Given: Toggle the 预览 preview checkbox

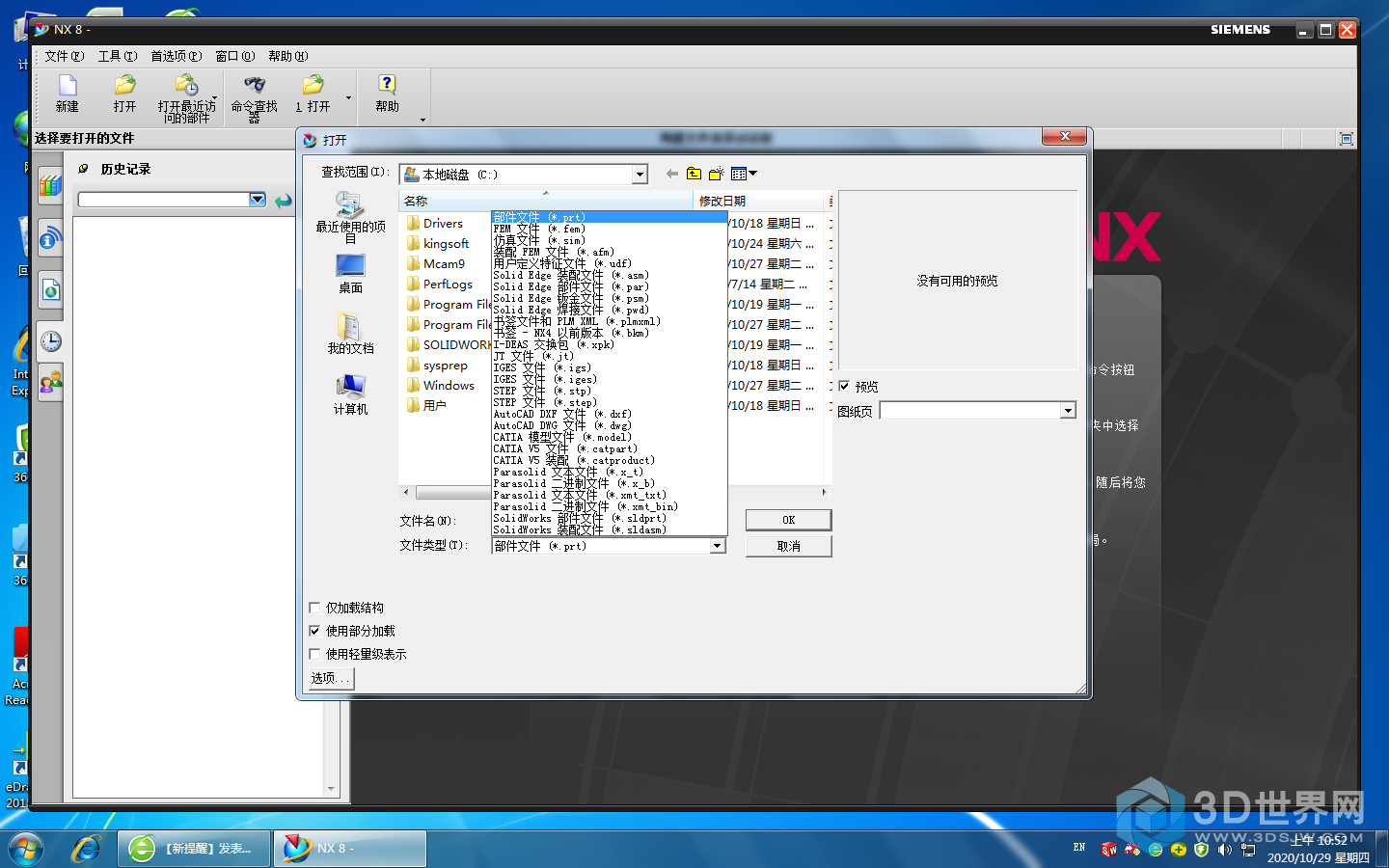Looking at the screenshot, I should tap(844, 386).
